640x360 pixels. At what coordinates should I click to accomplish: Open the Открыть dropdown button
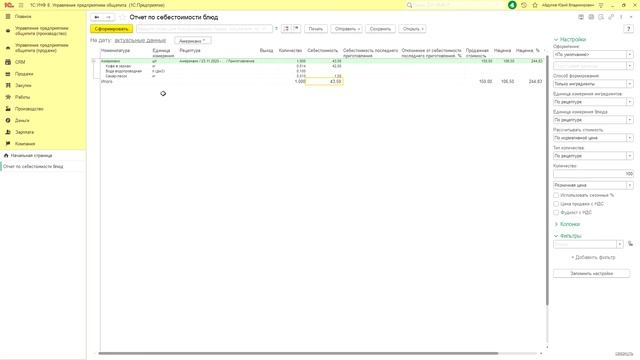[x=412, y=29]
